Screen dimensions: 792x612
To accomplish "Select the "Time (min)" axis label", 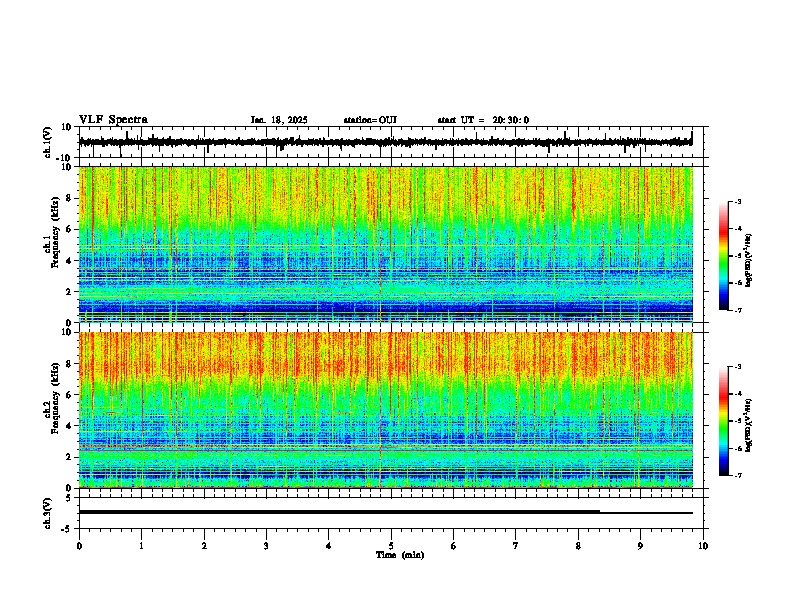I will click(x=400, y=555).
